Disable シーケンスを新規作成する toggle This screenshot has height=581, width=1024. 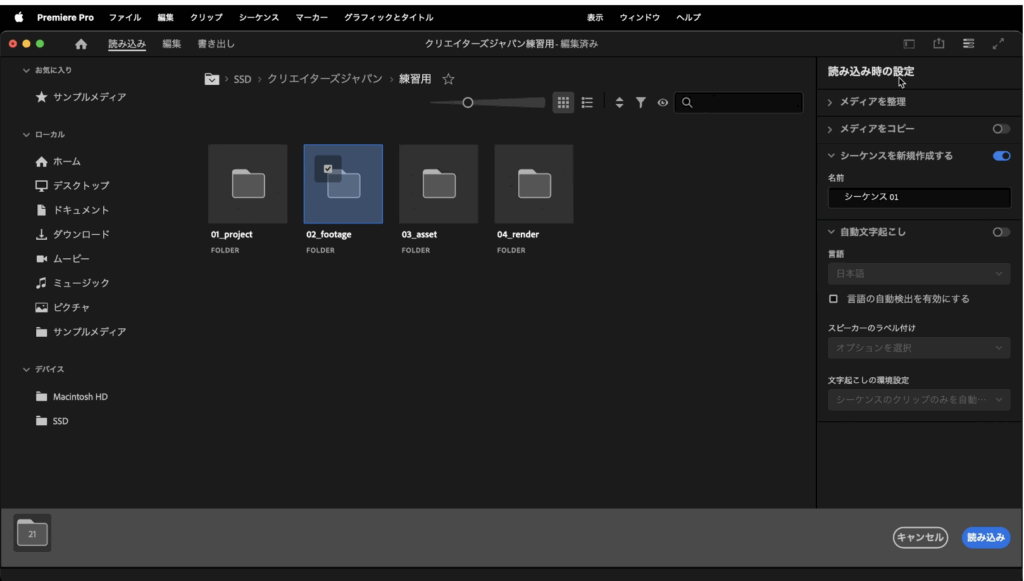point(1001,156)
